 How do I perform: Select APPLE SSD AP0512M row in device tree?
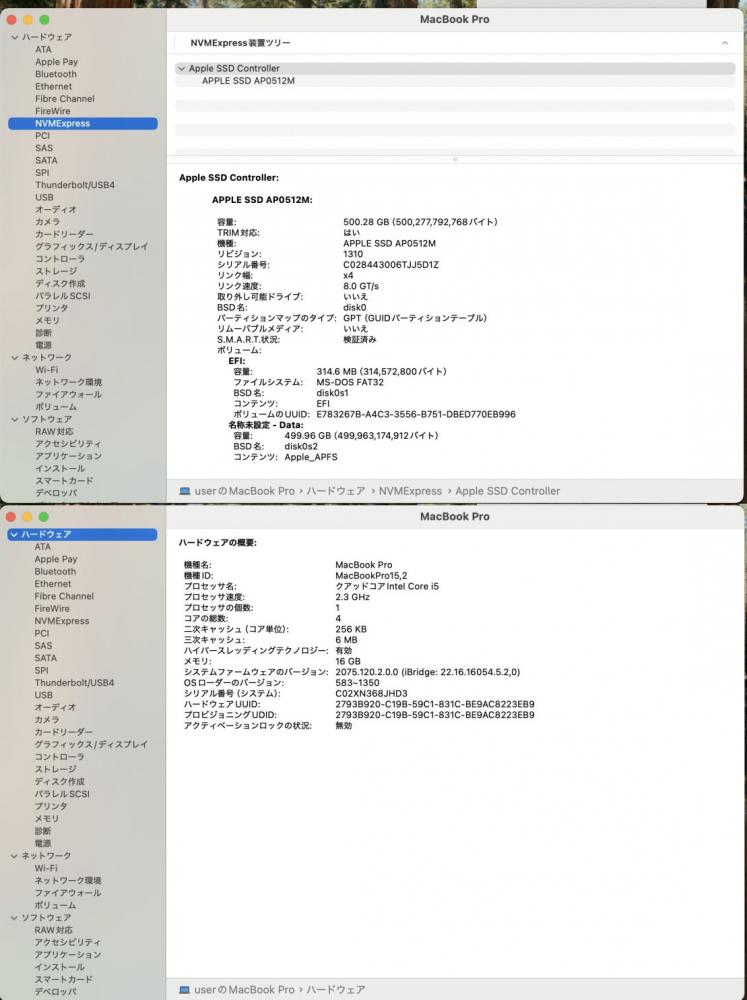coord(455,81)
